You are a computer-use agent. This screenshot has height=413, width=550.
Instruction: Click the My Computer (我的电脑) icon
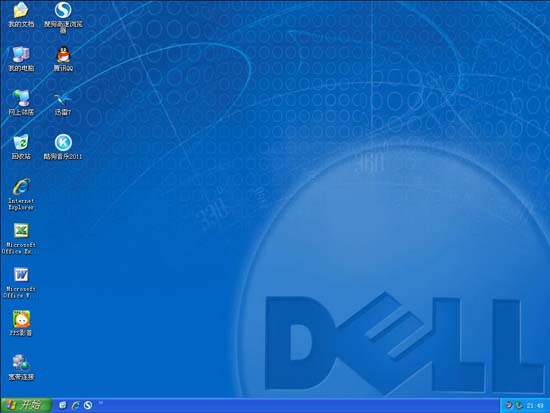(21, 54)
